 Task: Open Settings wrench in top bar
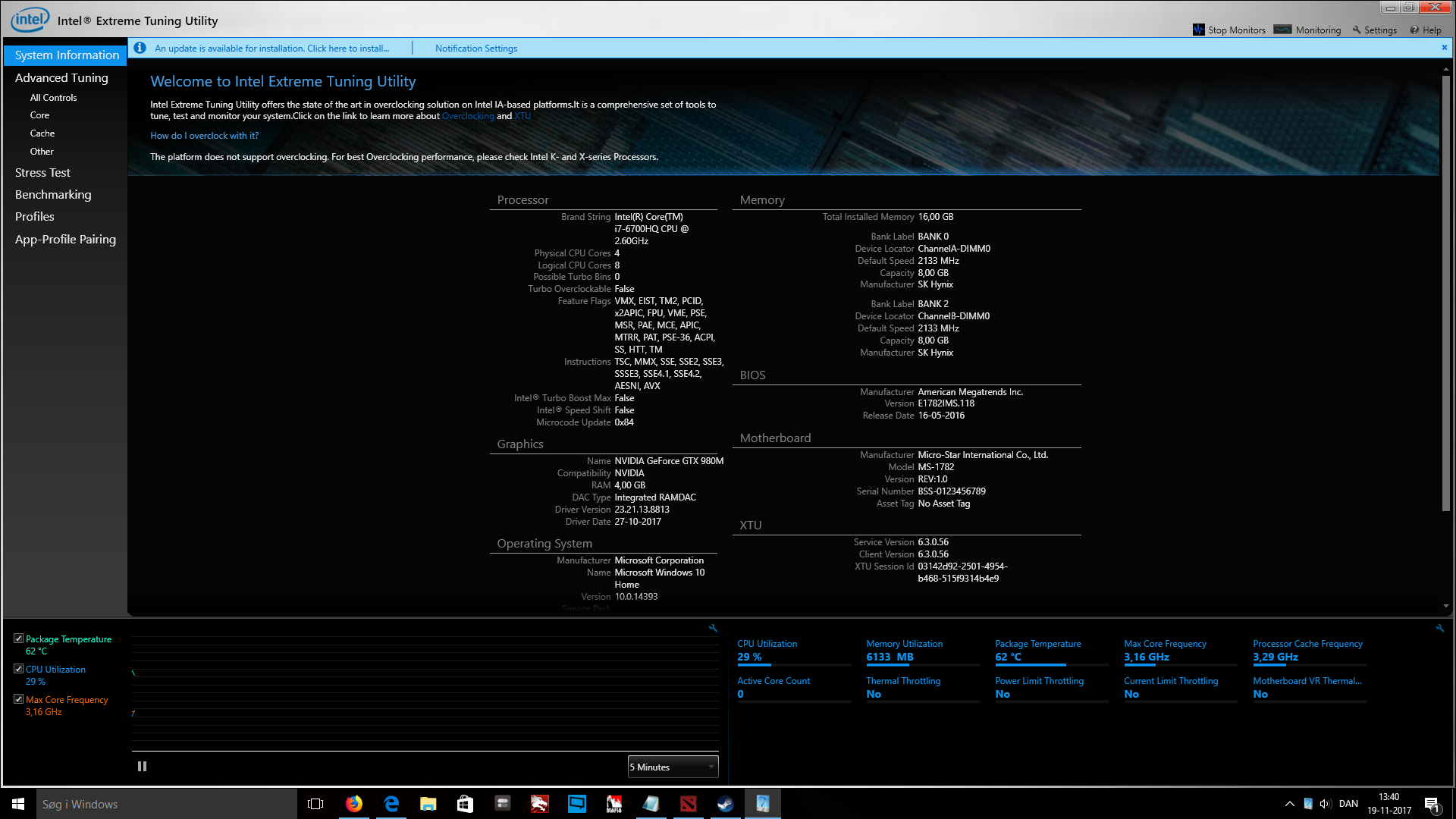1357,30
